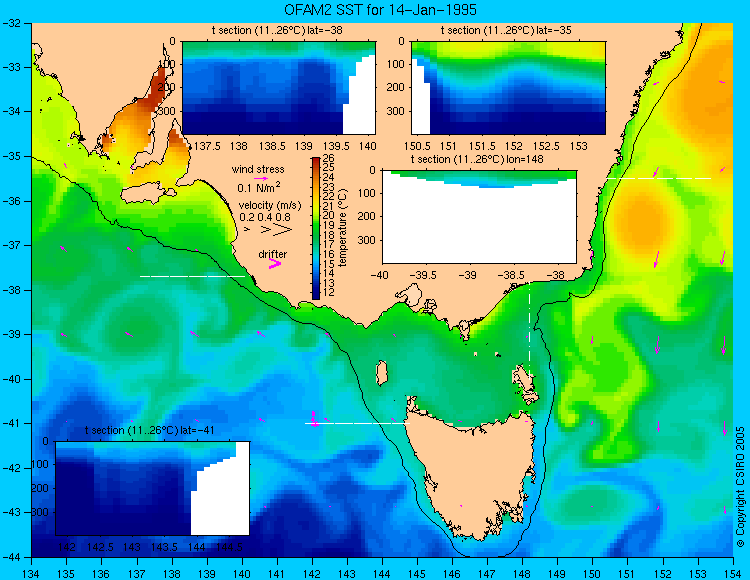The height and width of the screenshot is (580, 750).
Task: Click the "144.5" tick on lat=-41 inset
Action: point(230,547)
